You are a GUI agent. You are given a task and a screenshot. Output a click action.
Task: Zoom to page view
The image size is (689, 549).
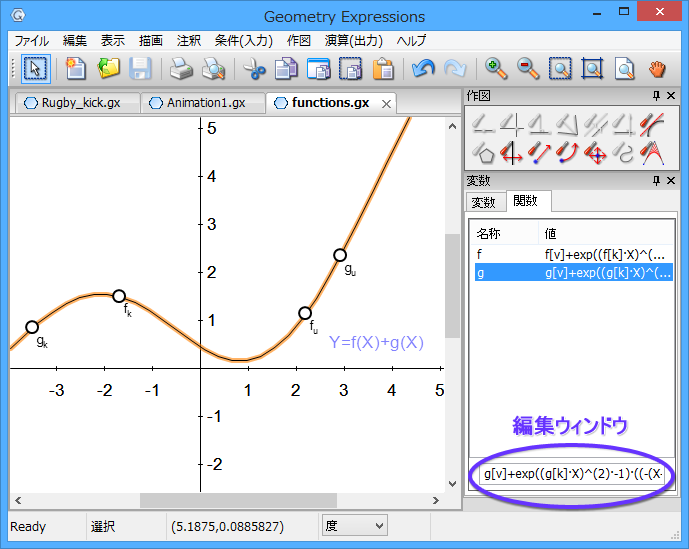point(624,69)
